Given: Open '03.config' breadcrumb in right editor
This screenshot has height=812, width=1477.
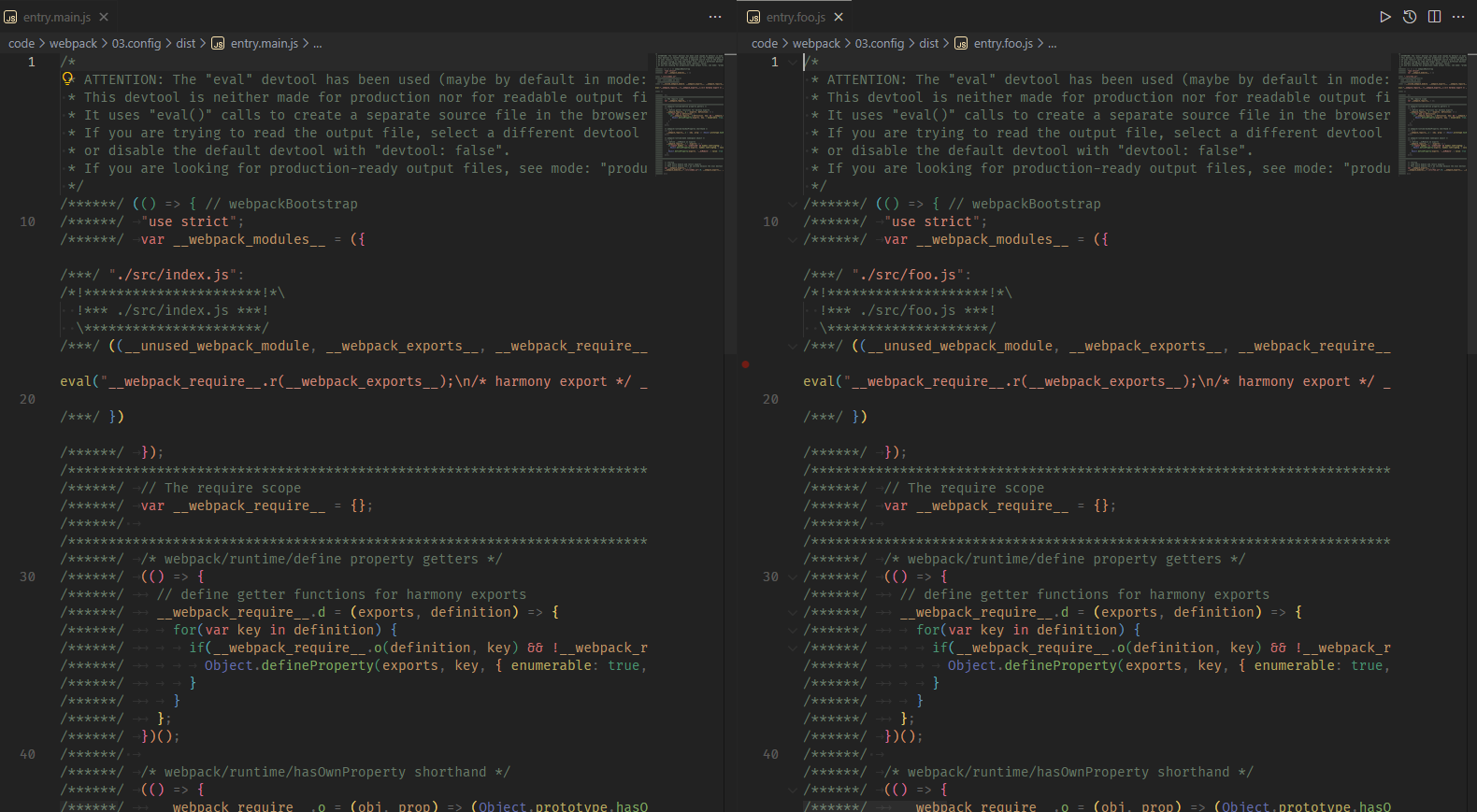Looking at the screenshot, I should click(880, 44).
